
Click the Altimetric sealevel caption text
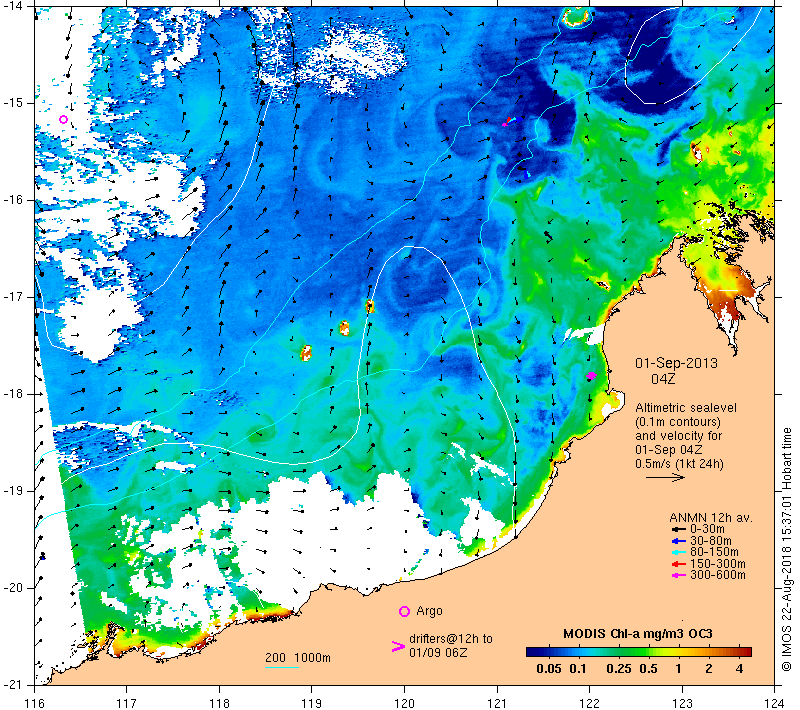pyautogui.click(x=686, y=408)
